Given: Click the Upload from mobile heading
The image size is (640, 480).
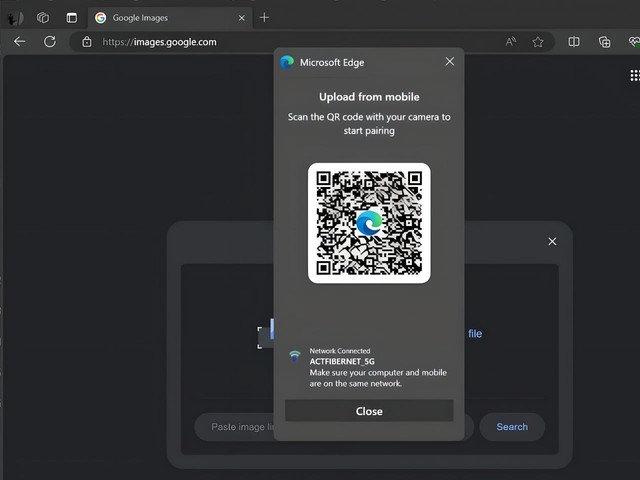Looking at the screenshot, I should 369,97.
